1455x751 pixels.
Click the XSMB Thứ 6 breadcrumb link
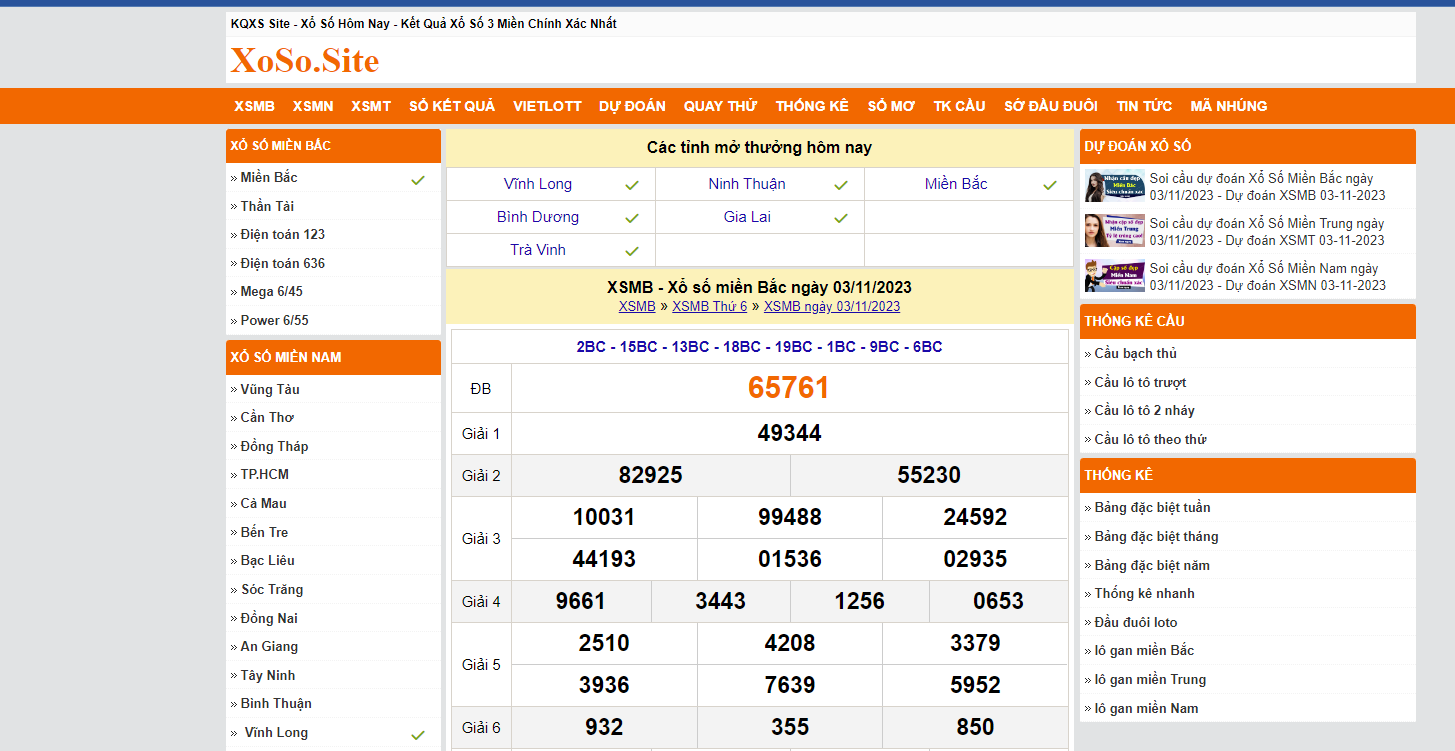pos(709,307)
